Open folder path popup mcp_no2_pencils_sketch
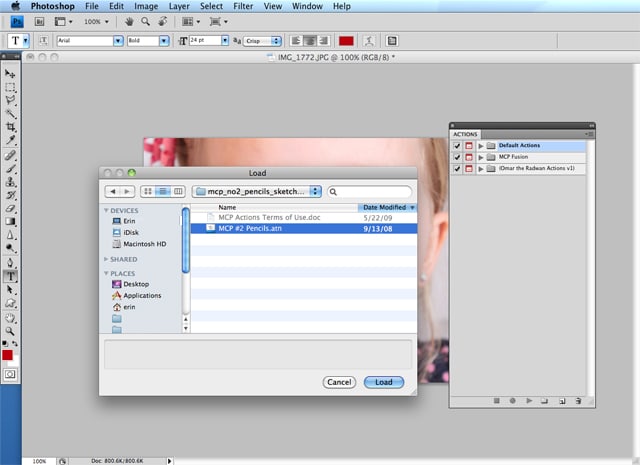 click(x=257, y=191)
